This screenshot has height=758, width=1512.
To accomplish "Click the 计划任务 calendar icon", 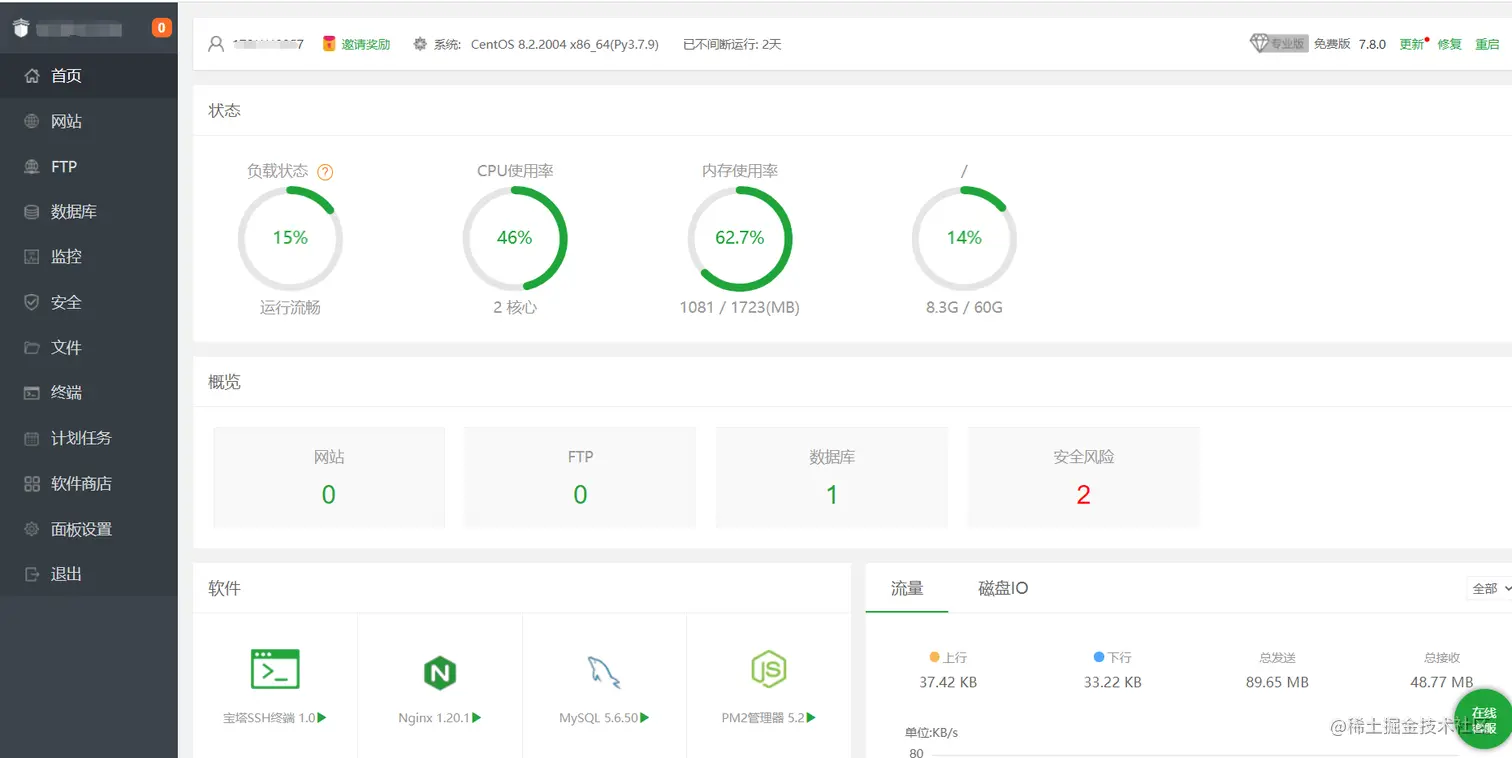I will click(32, 438).
